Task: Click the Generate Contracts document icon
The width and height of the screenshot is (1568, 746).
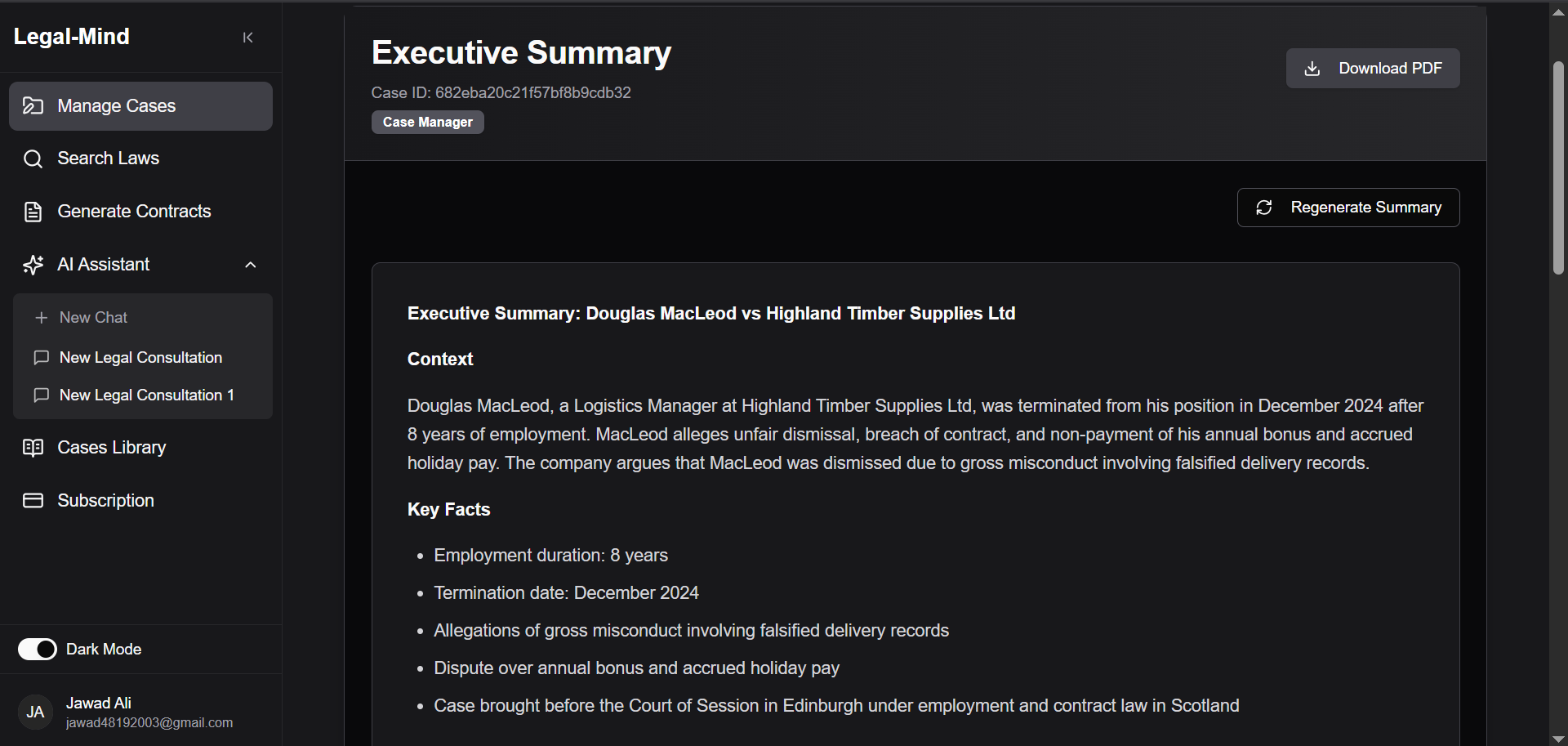Action: [33, 212]
